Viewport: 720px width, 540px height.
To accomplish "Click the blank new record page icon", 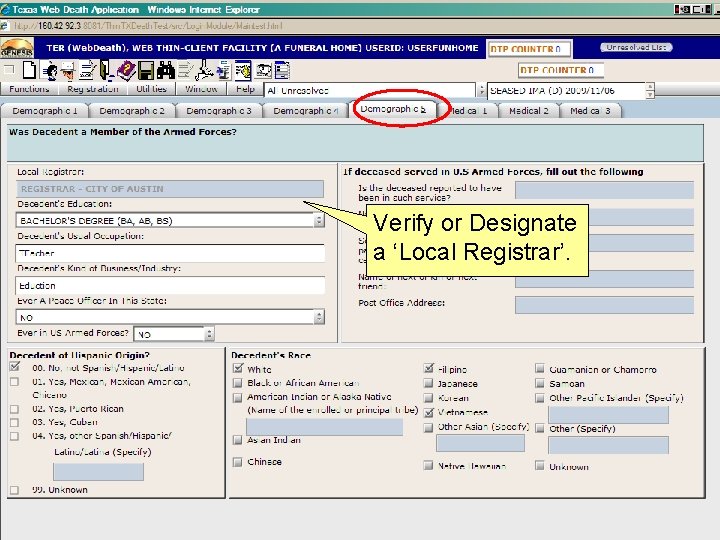I will (x=29, y=70).
